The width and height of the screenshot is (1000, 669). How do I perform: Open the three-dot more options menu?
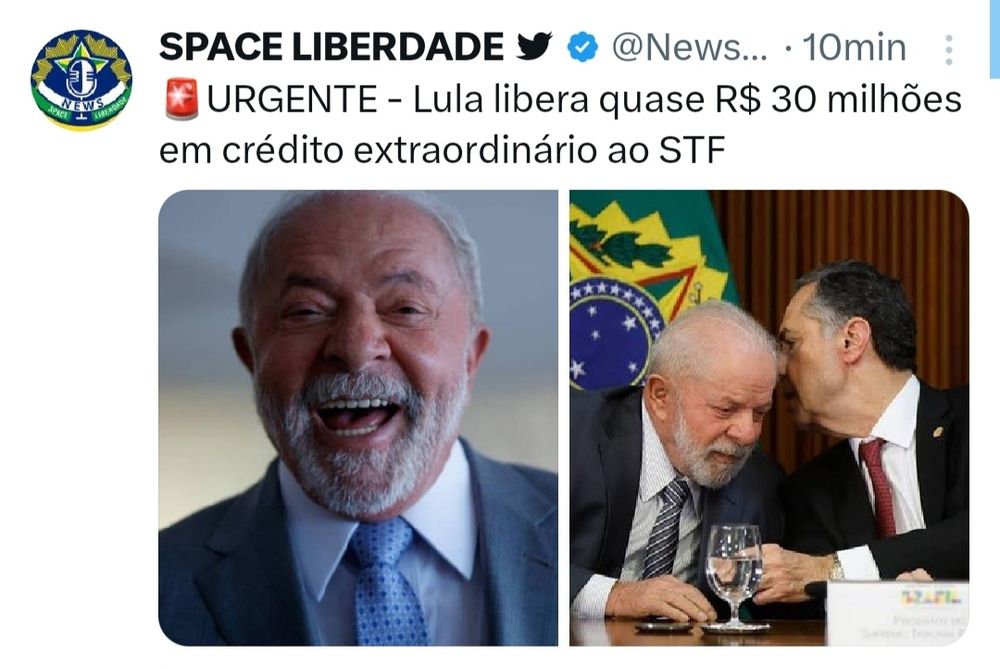point(948,49)
